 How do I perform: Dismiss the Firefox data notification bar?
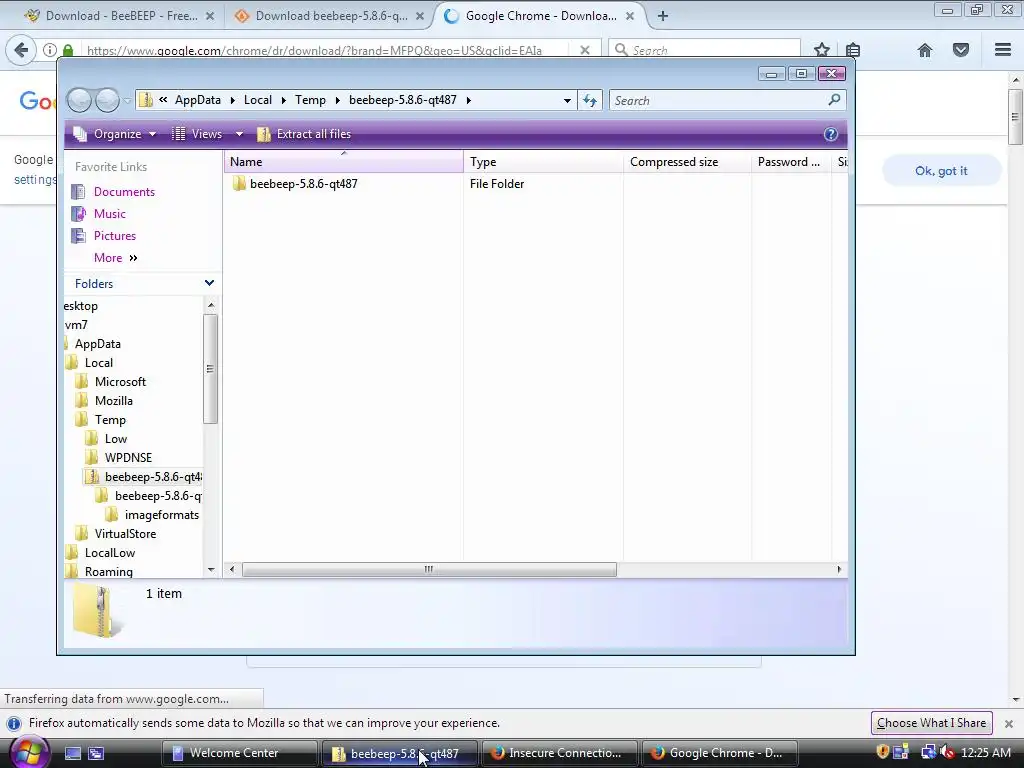1008,724
